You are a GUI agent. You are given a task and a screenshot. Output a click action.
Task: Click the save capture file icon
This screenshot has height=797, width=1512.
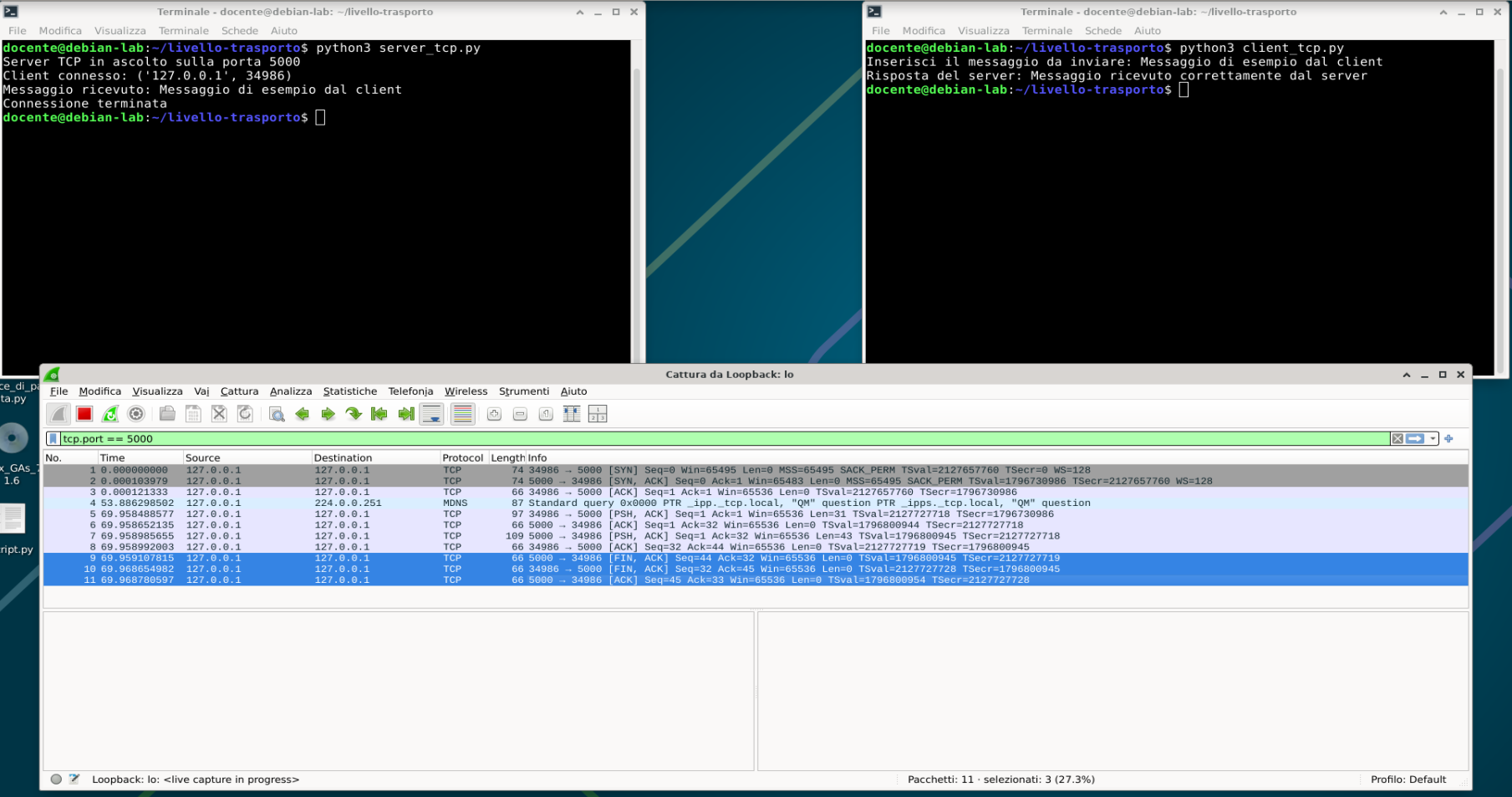click(x=193, y=414)
